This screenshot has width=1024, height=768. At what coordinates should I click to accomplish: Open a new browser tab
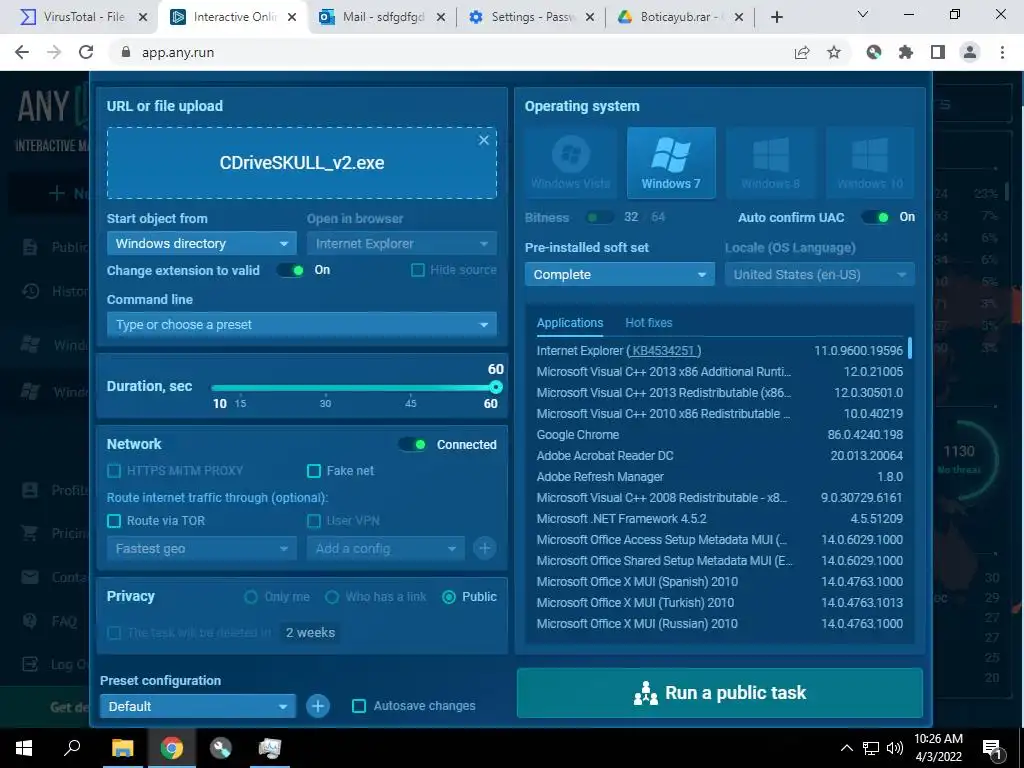pos(776,17)
